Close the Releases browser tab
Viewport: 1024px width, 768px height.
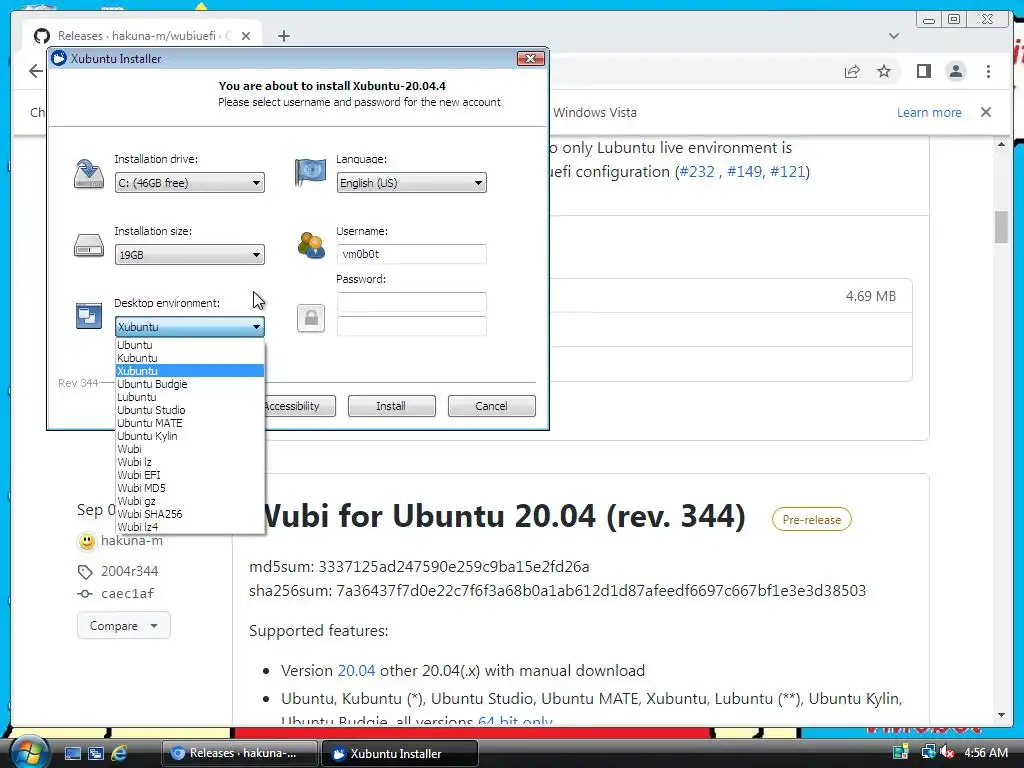[246, 36]
